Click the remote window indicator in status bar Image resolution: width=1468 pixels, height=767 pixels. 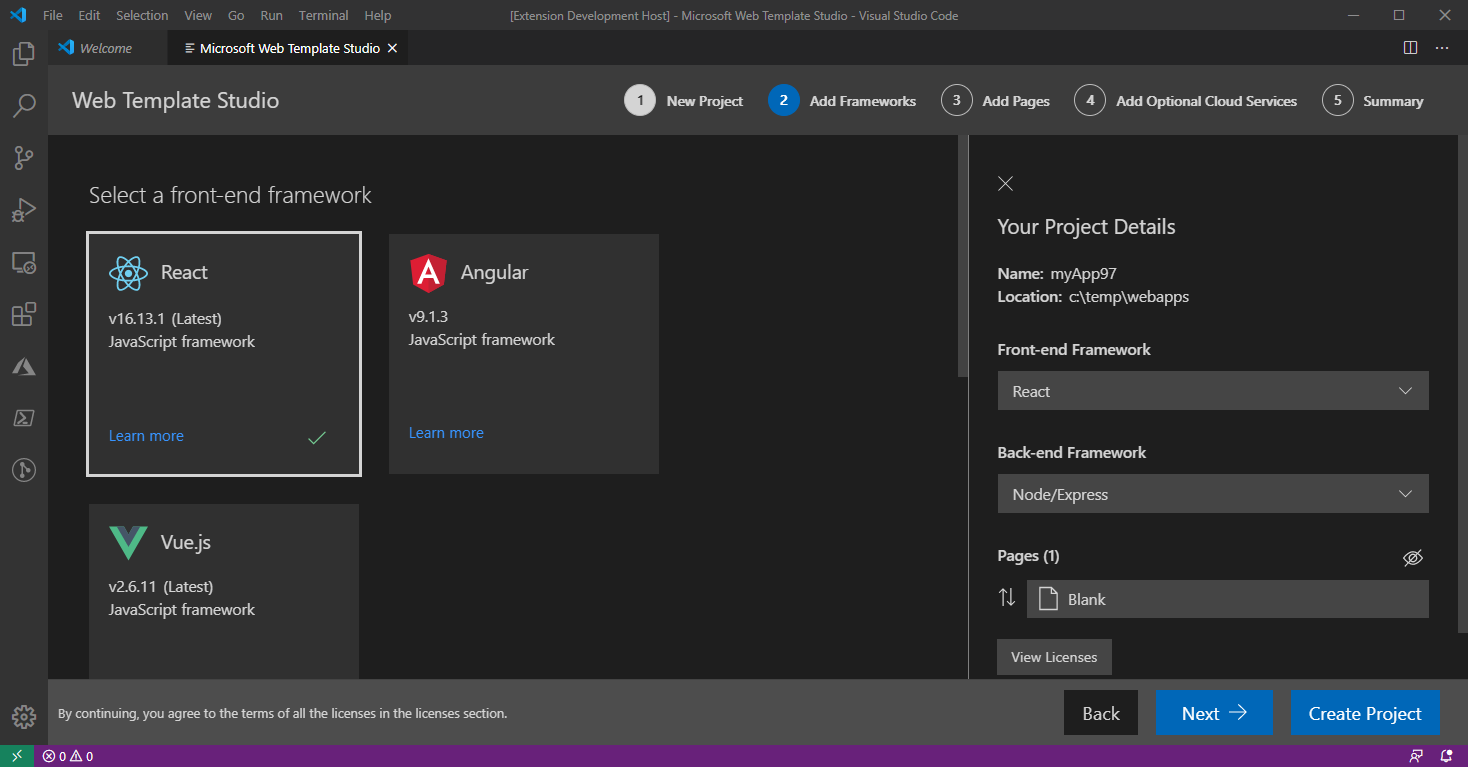[x=17, y=756]
